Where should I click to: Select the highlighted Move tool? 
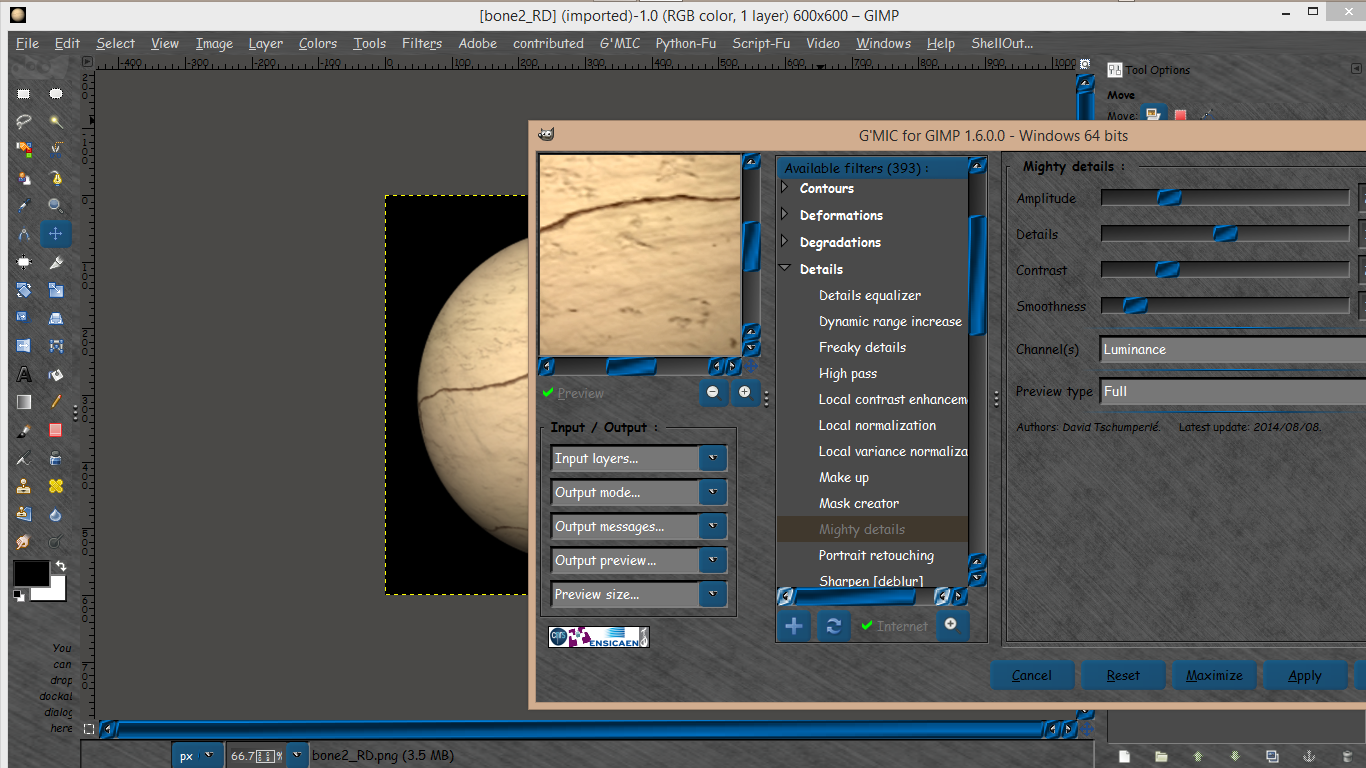[x=56, y=234]
